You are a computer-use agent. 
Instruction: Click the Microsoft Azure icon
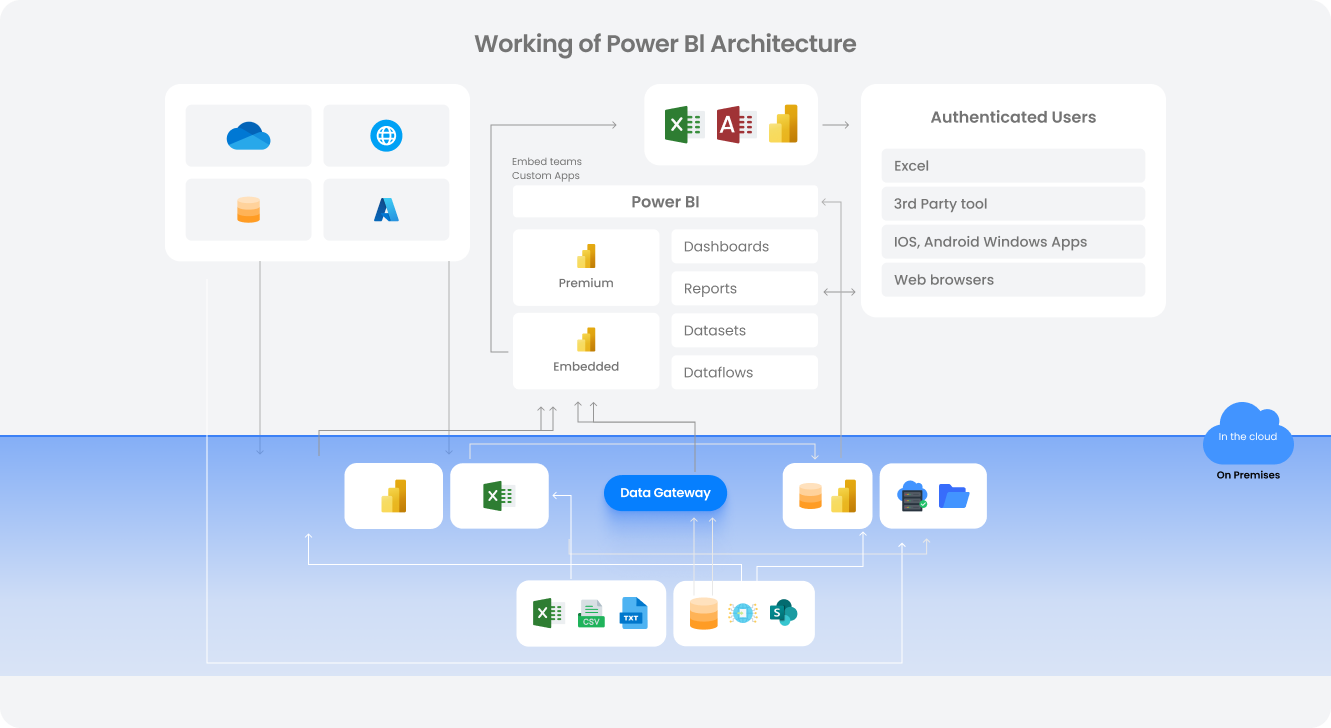click(x=386, y=209)
